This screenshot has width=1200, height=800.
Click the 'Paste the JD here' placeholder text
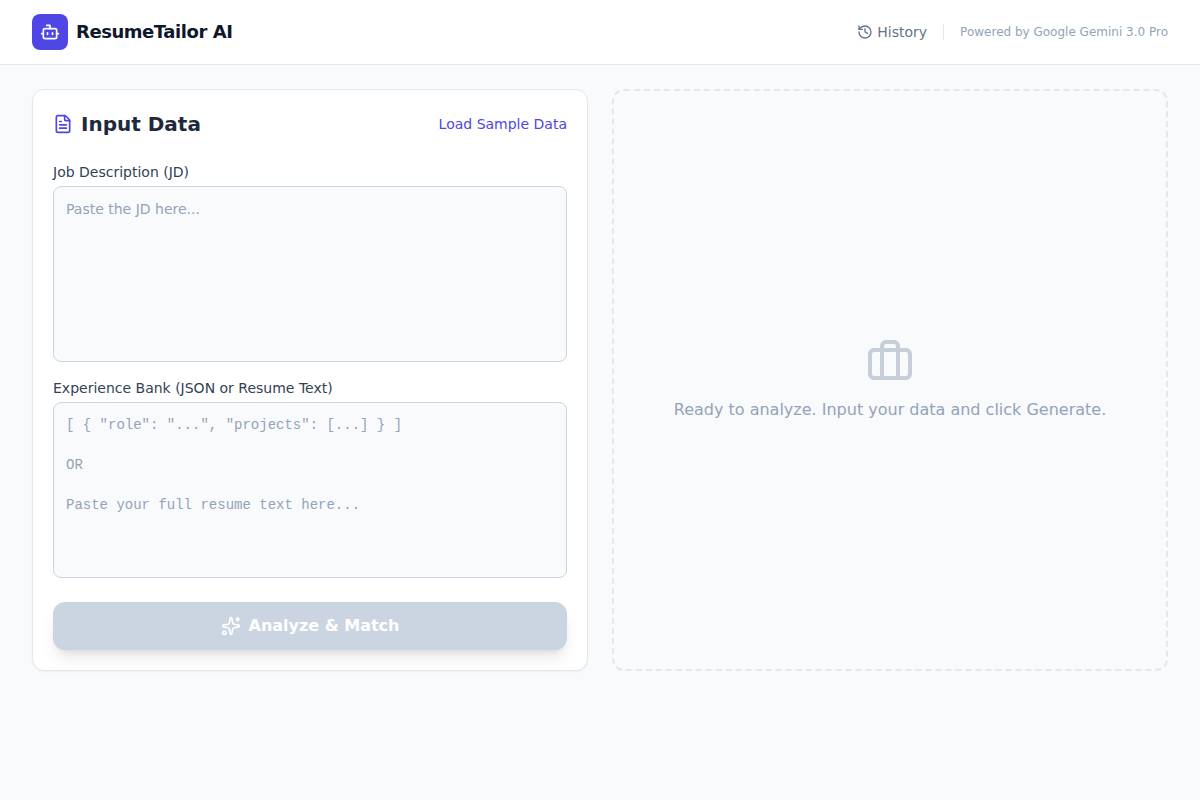point(133,209)
